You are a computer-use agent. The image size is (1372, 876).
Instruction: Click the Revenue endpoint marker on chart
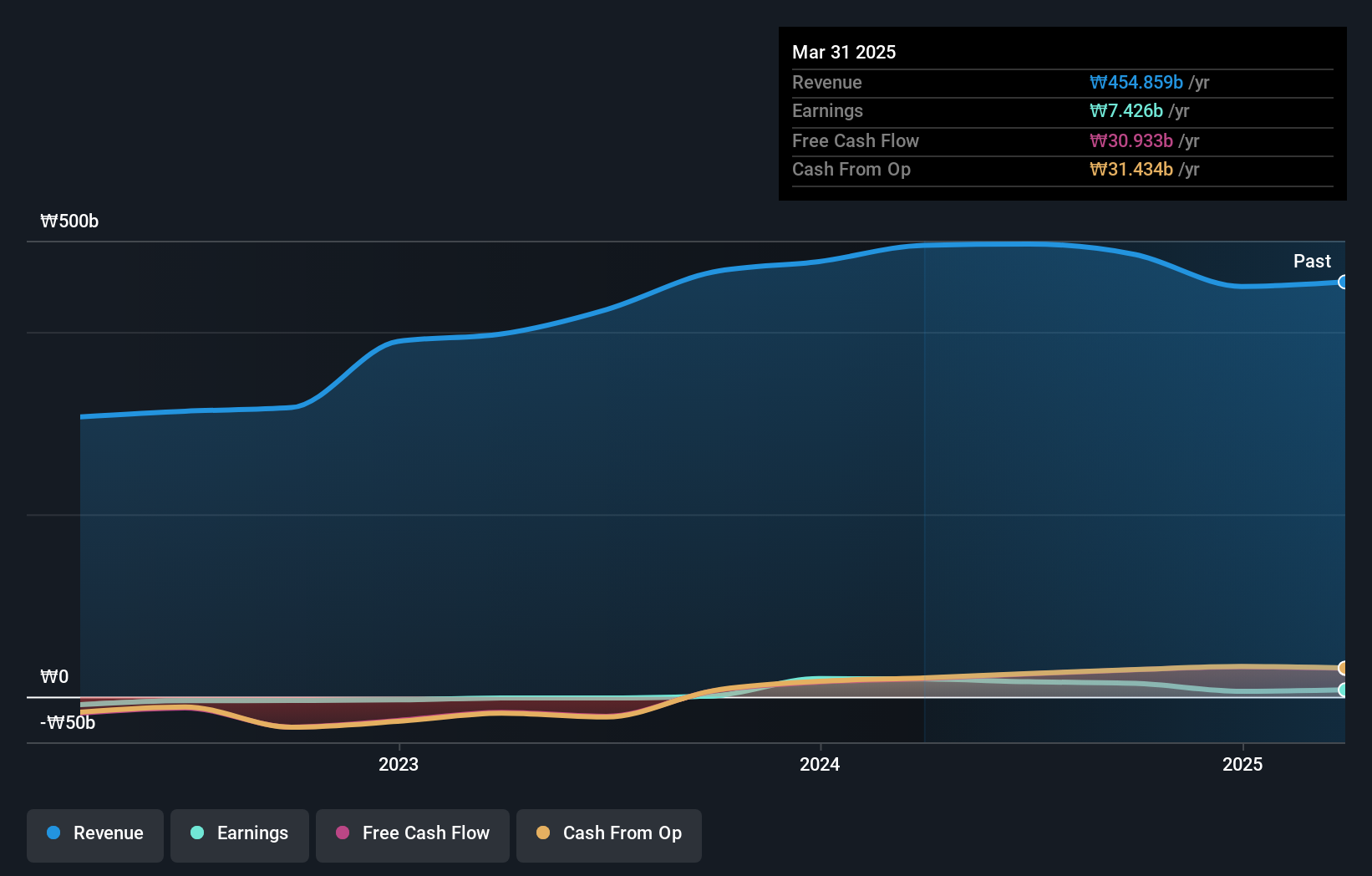click(1343, 282)
